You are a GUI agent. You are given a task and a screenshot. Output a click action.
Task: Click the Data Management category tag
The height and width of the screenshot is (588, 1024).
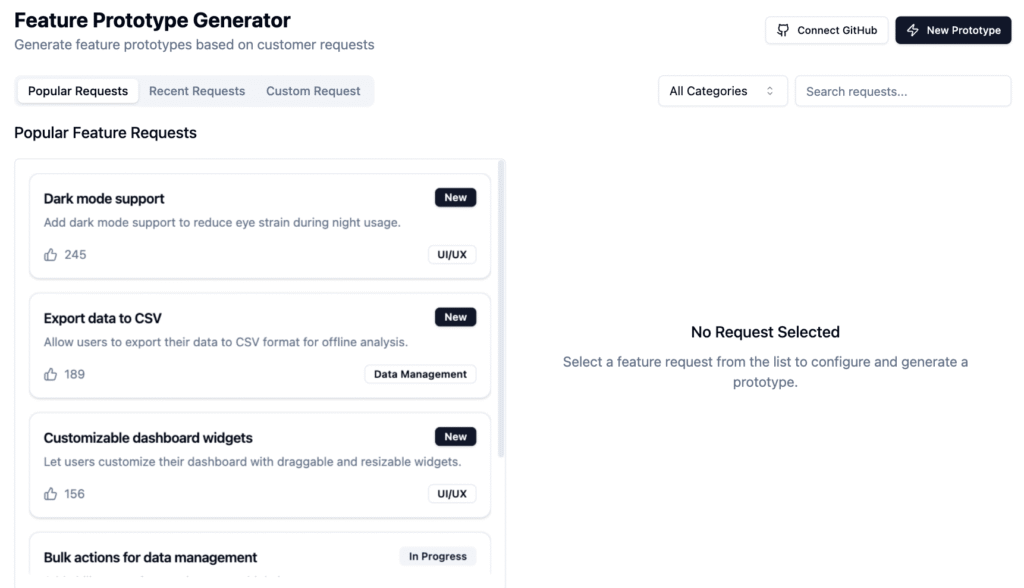[420, 374]
